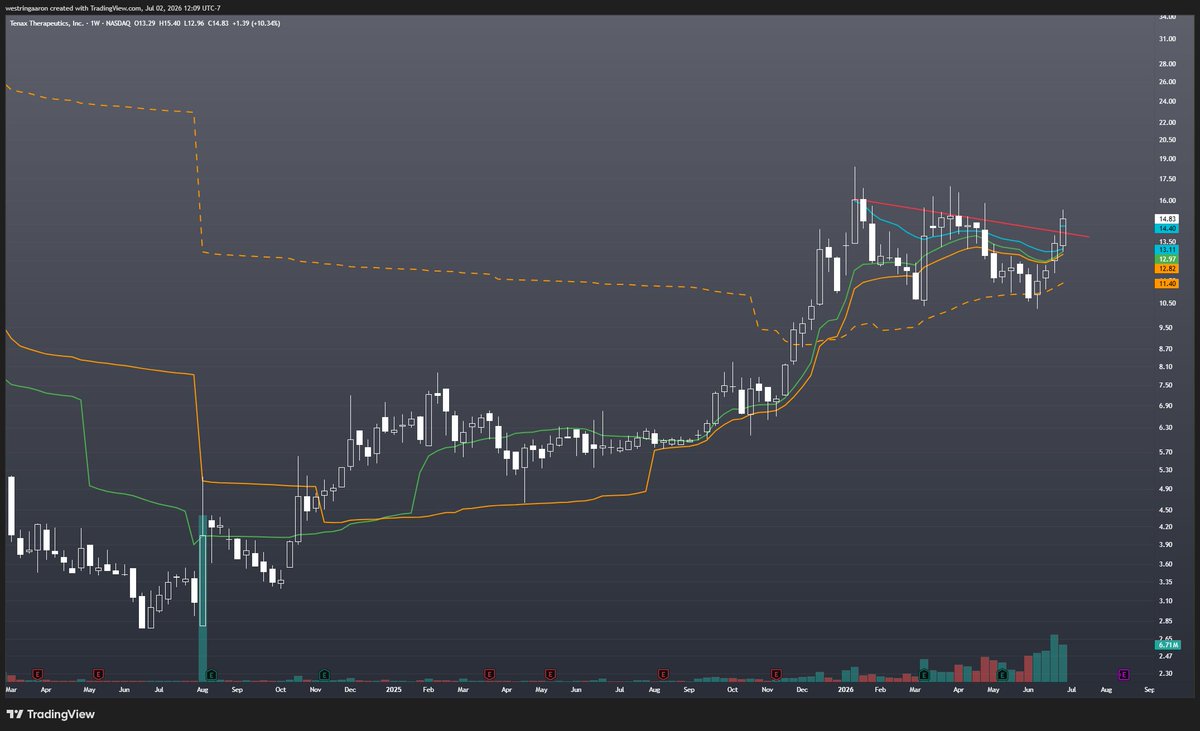The height and width of the screenshot is (731, 1200).
Task: Click the red earnings marker at May 2025
Action: [548, 675]
